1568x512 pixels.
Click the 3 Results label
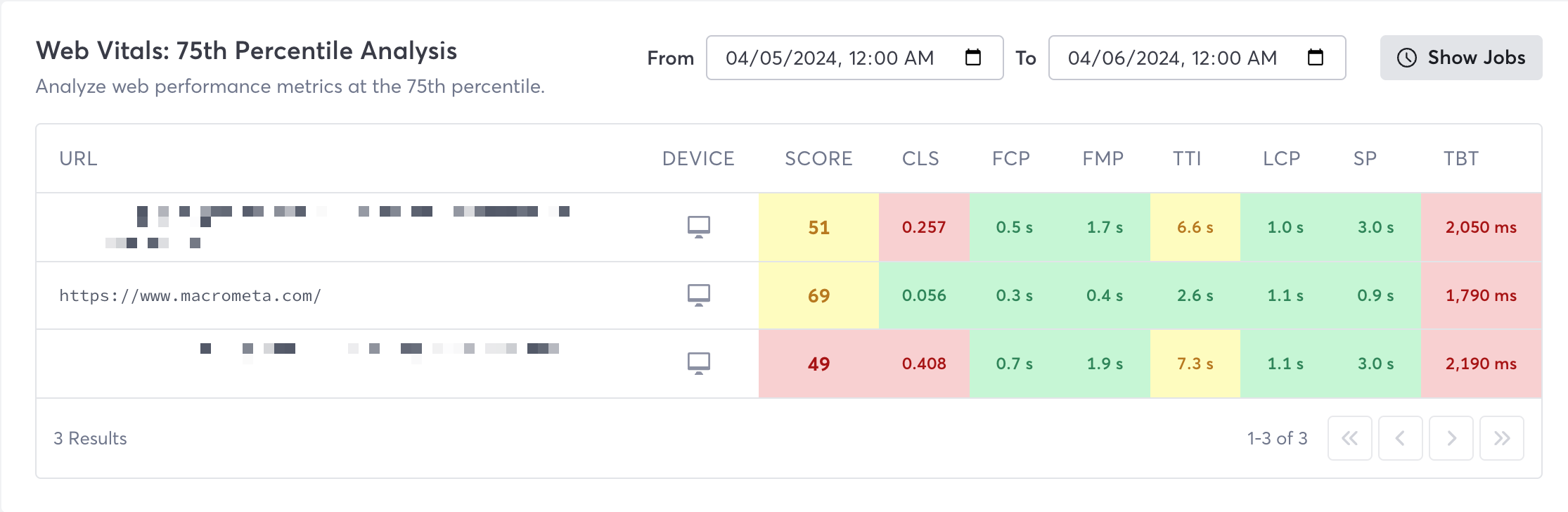(x=90, y=438)
